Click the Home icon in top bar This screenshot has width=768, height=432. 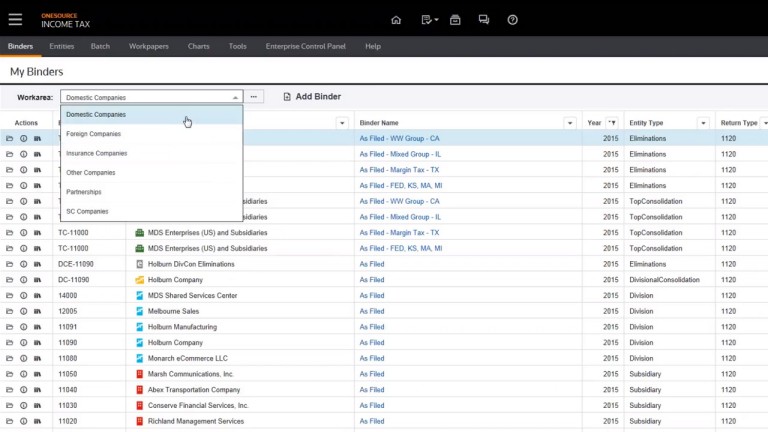tap(396, 19)
